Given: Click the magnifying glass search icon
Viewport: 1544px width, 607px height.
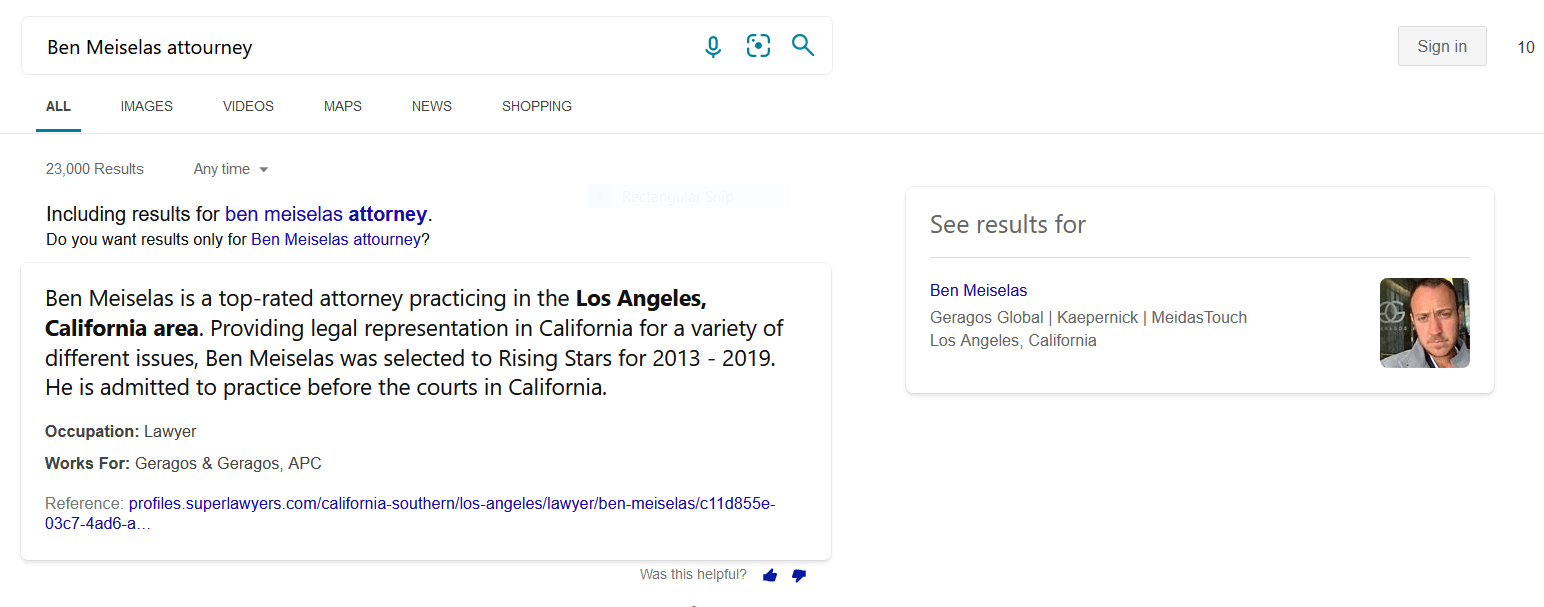Looking at the screenshot, I should 803,45.
